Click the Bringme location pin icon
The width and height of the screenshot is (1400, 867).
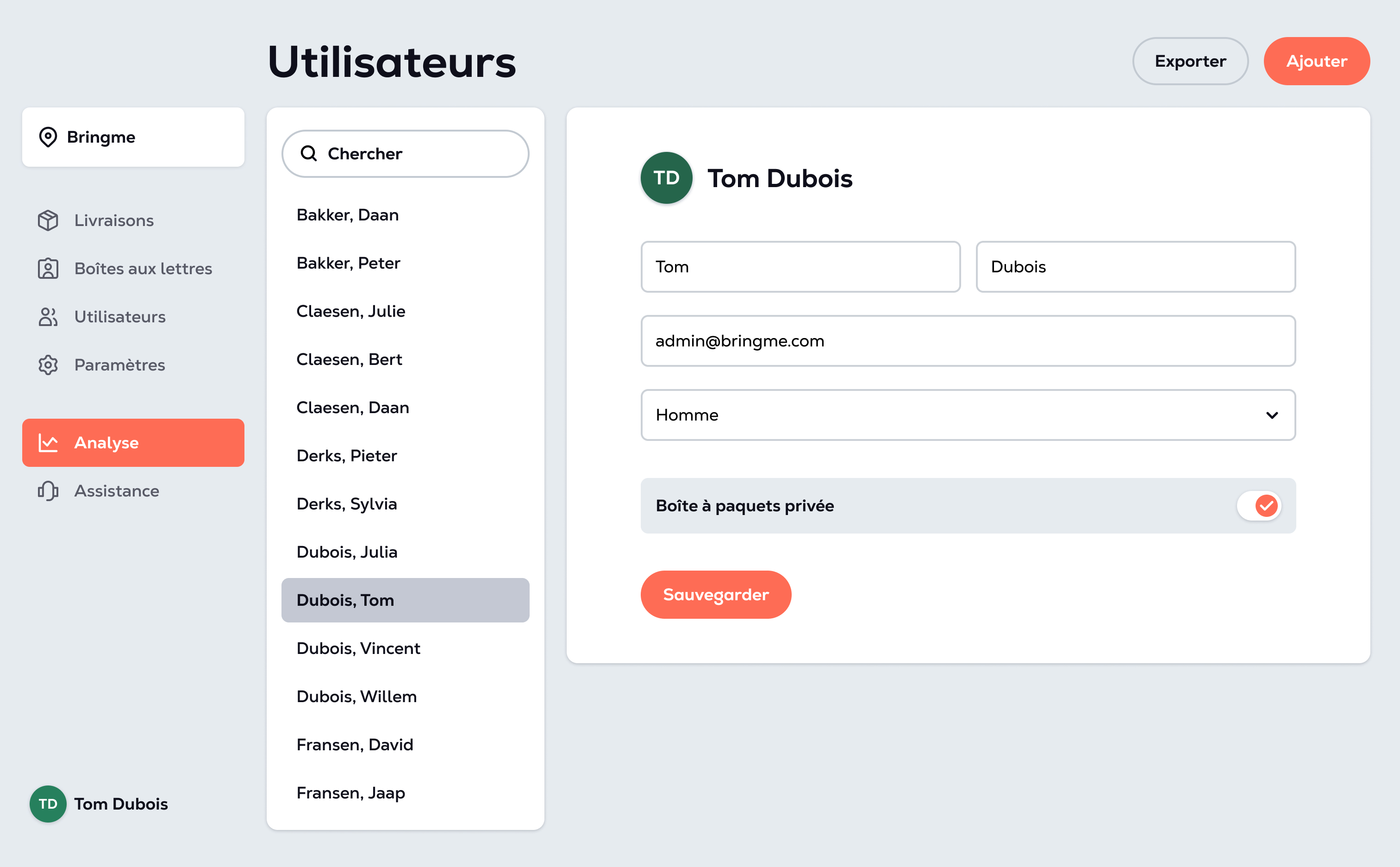(48, 137)
